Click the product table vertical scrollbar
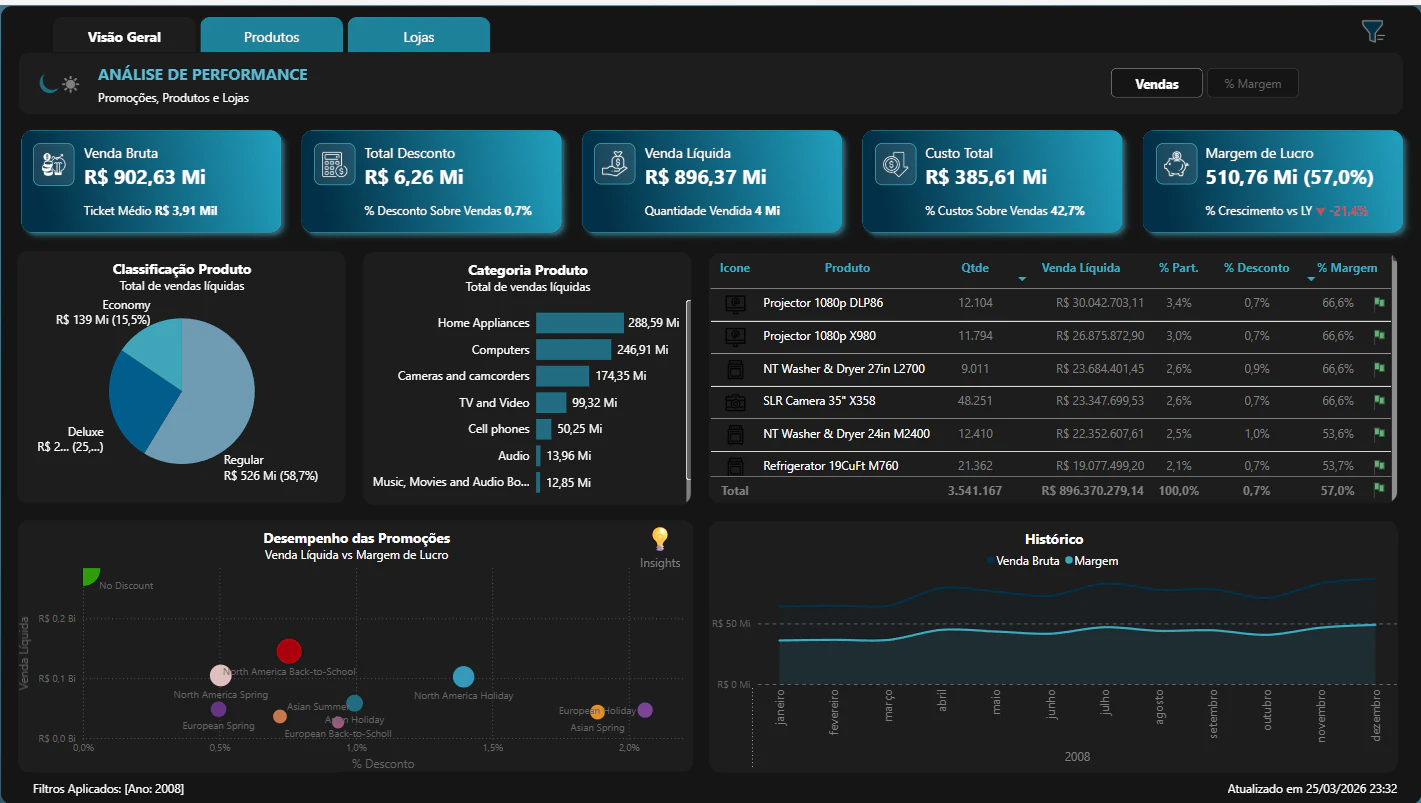 [x=1393, y=377]
